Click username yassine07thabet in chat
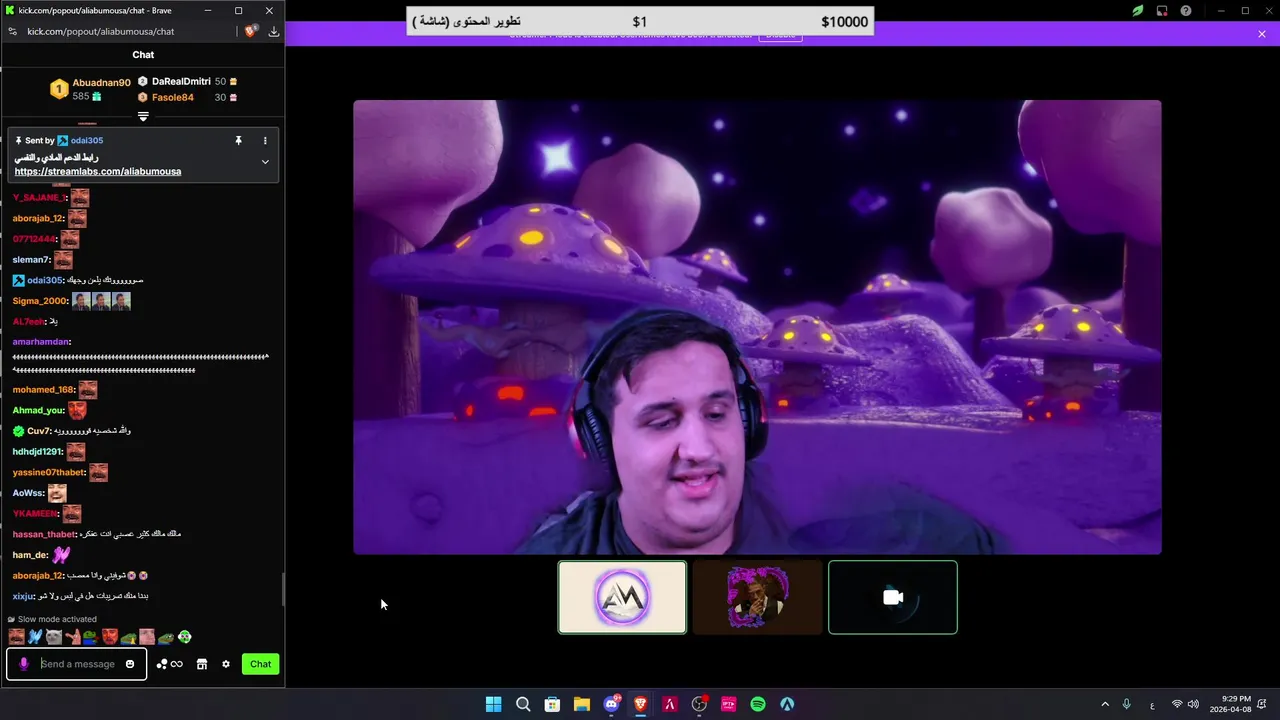The width and height of the screenshot is (1280, 720). tap(49, 472)
